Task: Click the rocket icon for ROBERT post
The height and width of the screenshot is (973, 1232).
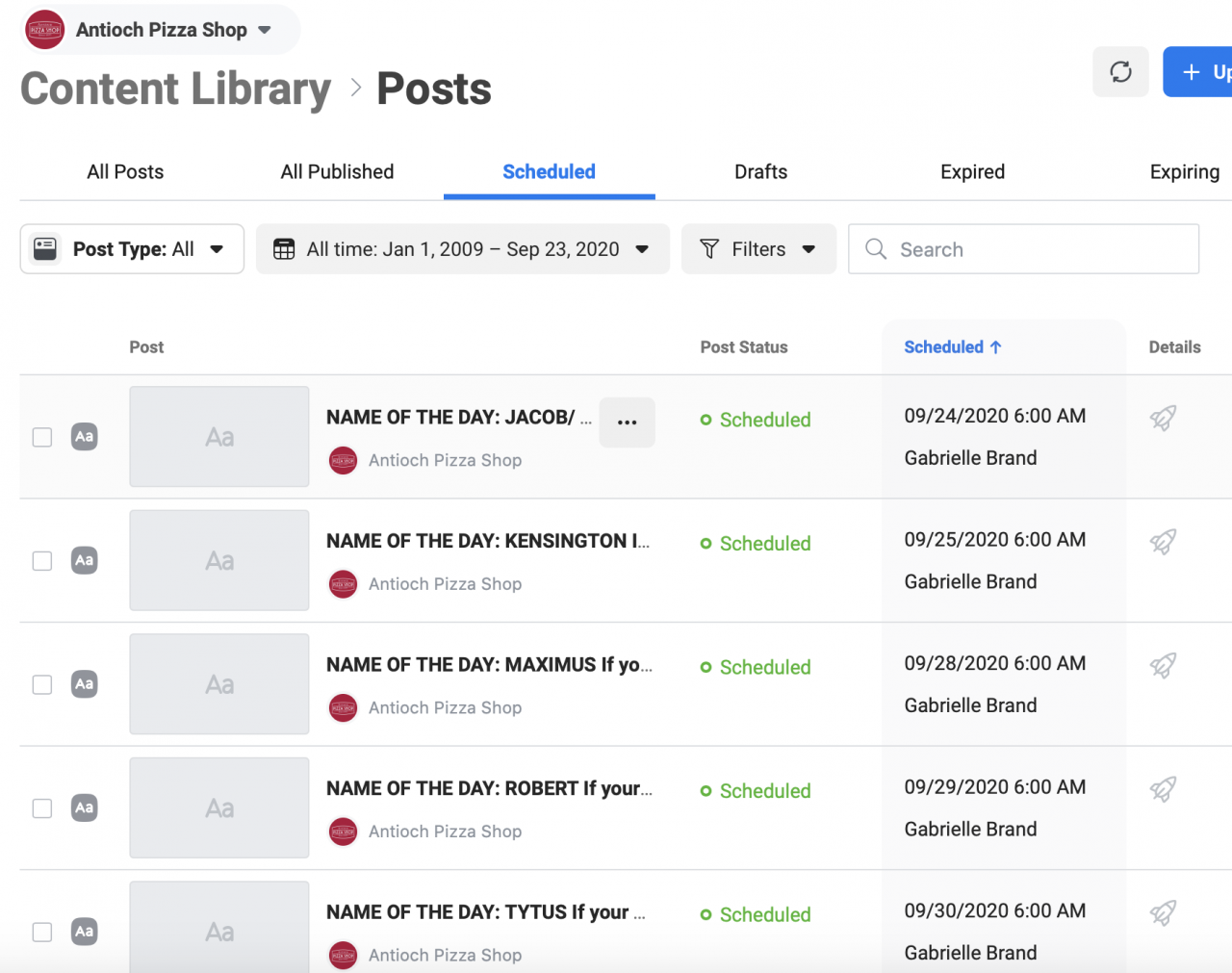Action: [1163, 789]
